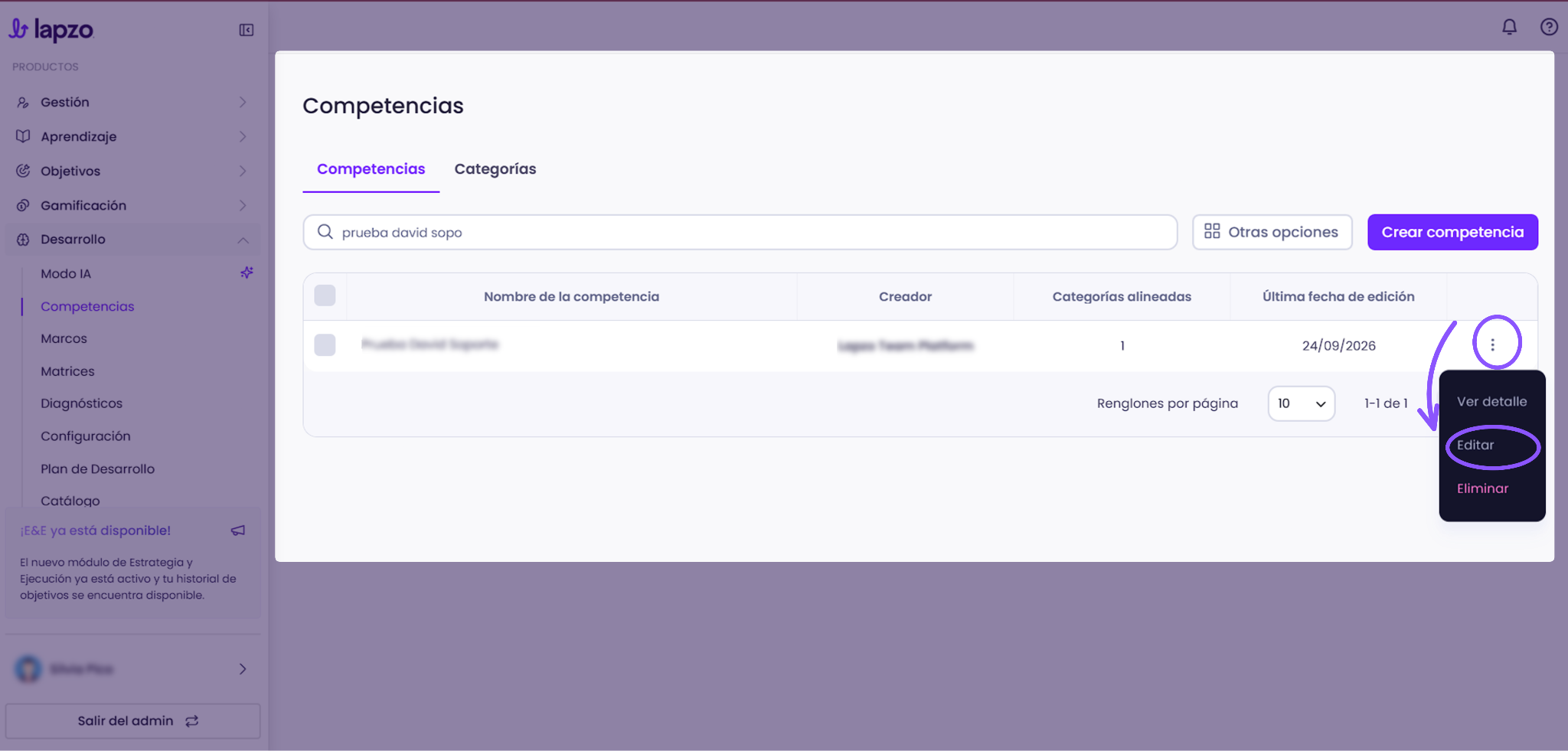Open Matrices in the sidebar
The width and height of the screenshot is (1568, 751).
pyautogui.click(x=67, y=371)
